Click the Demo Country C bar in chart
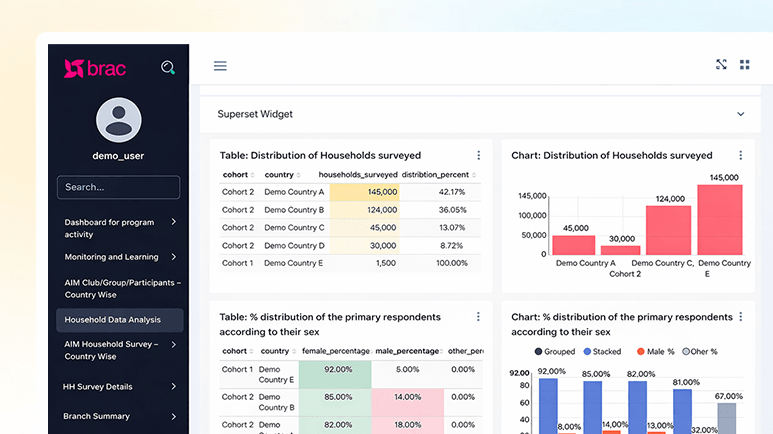 tap(668, 230)
